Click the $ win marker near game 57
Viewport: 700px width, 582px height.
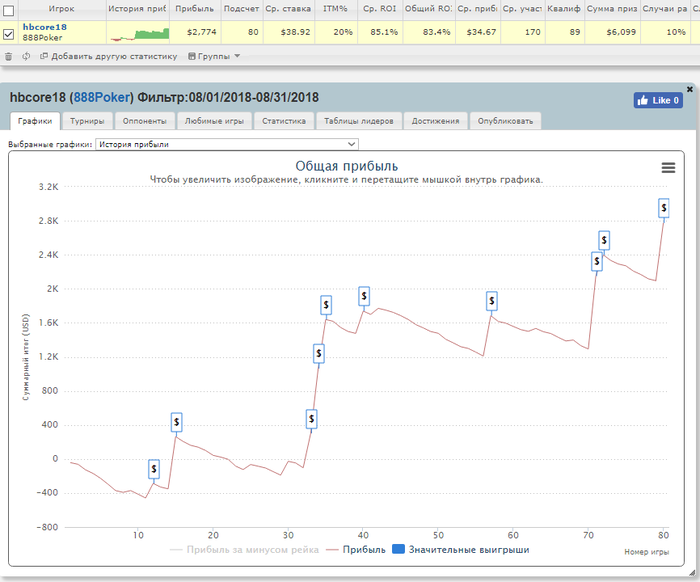click(x=492, y=301)
